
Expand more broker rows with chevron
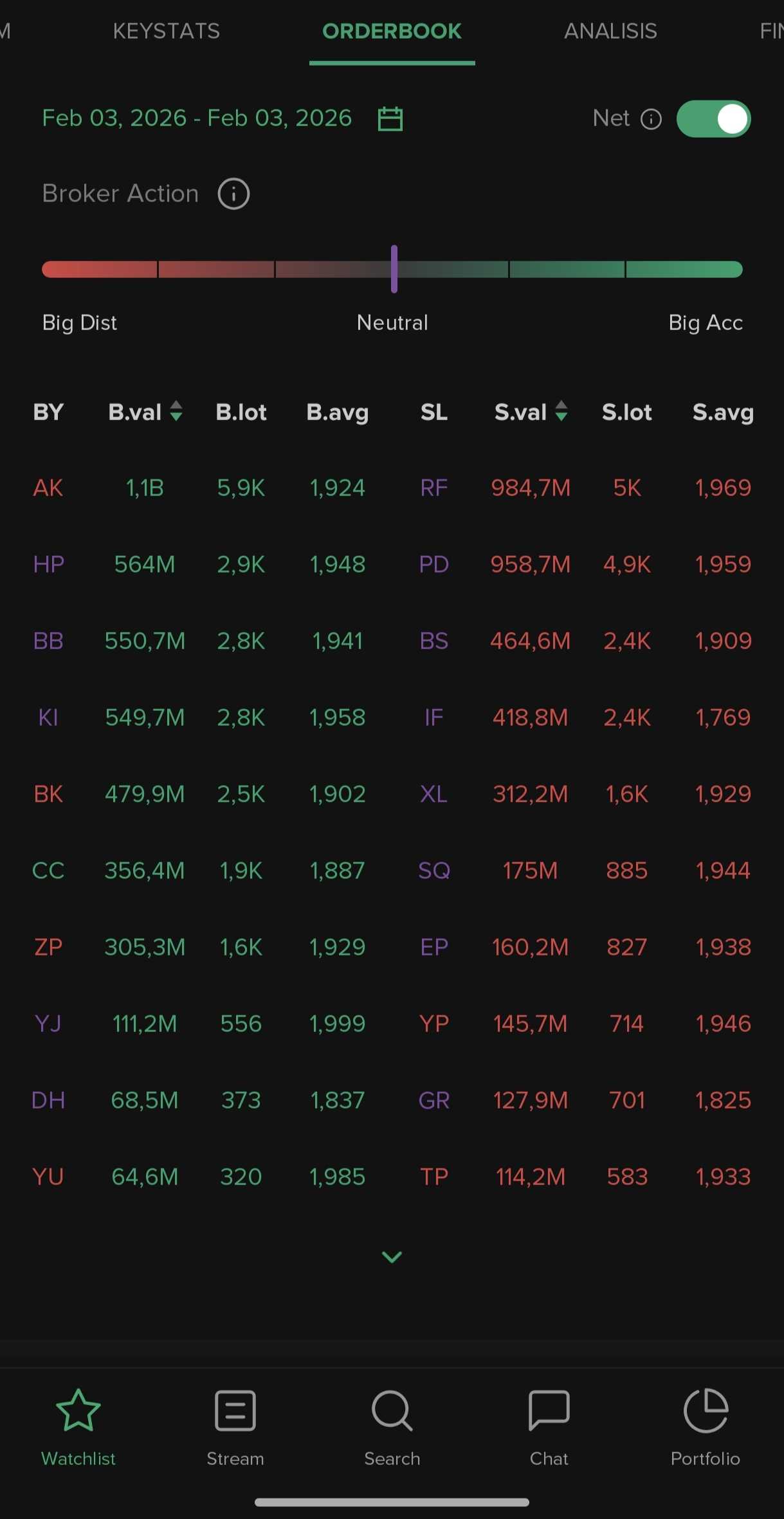[392, 1257]
